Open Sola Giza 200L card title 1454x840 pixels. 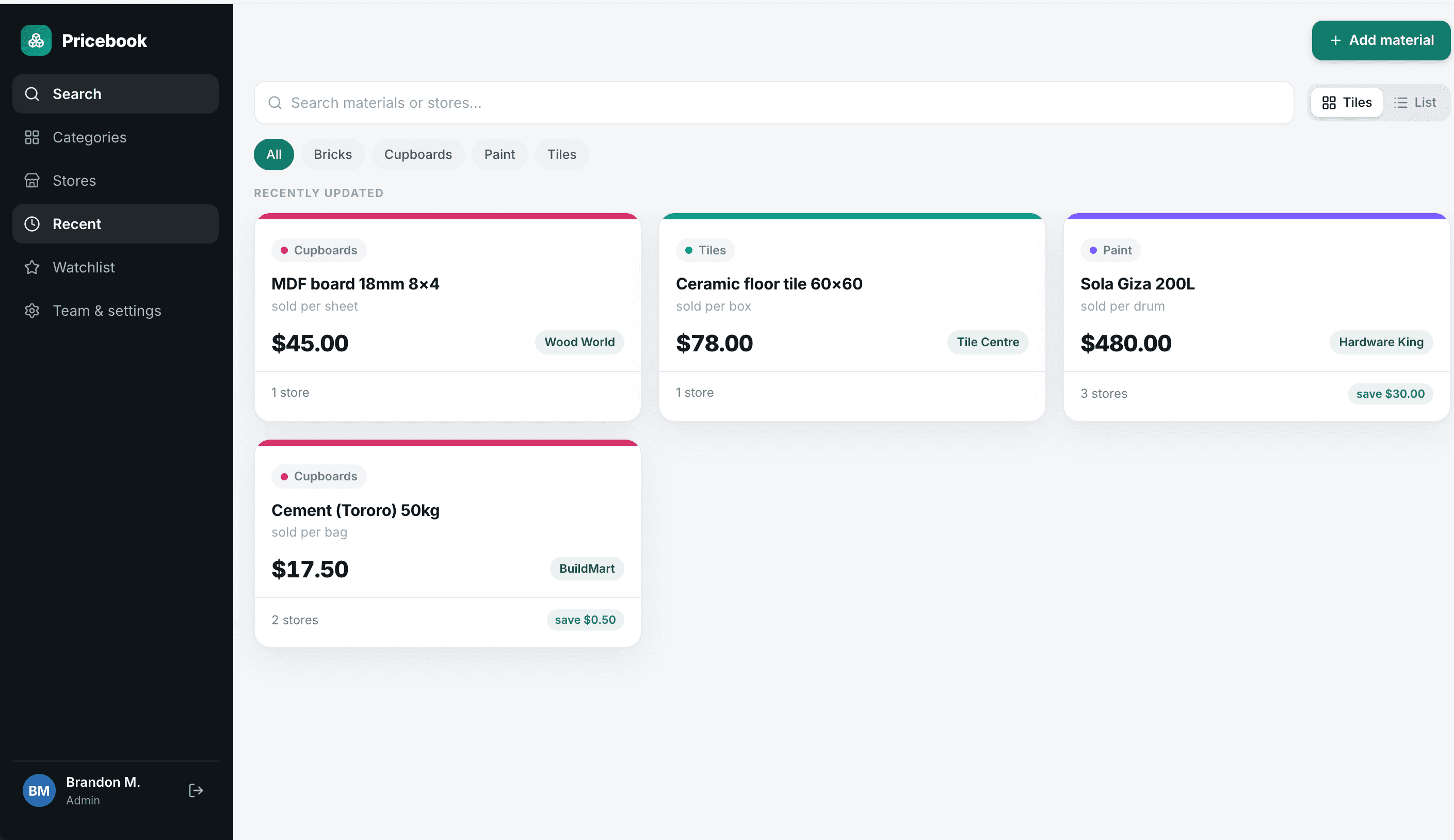(x=1137, y=284)
